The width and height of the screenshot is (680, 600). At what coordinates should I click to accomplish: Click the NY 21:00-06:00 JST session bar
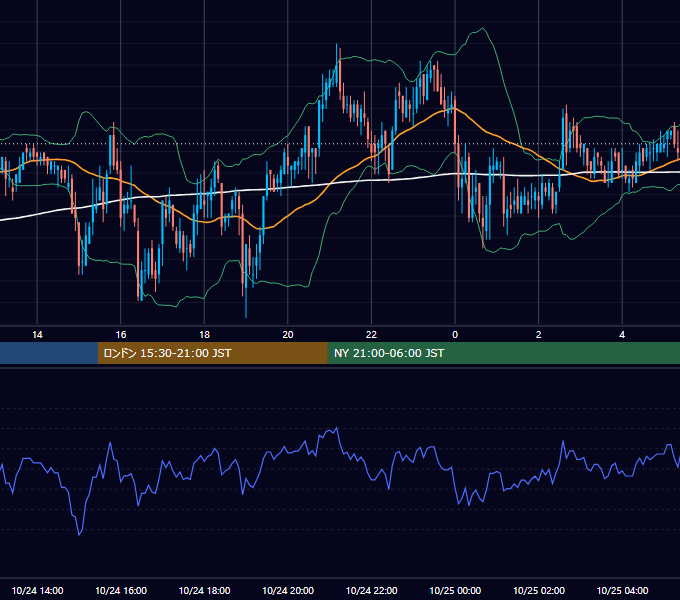point(503,353)
